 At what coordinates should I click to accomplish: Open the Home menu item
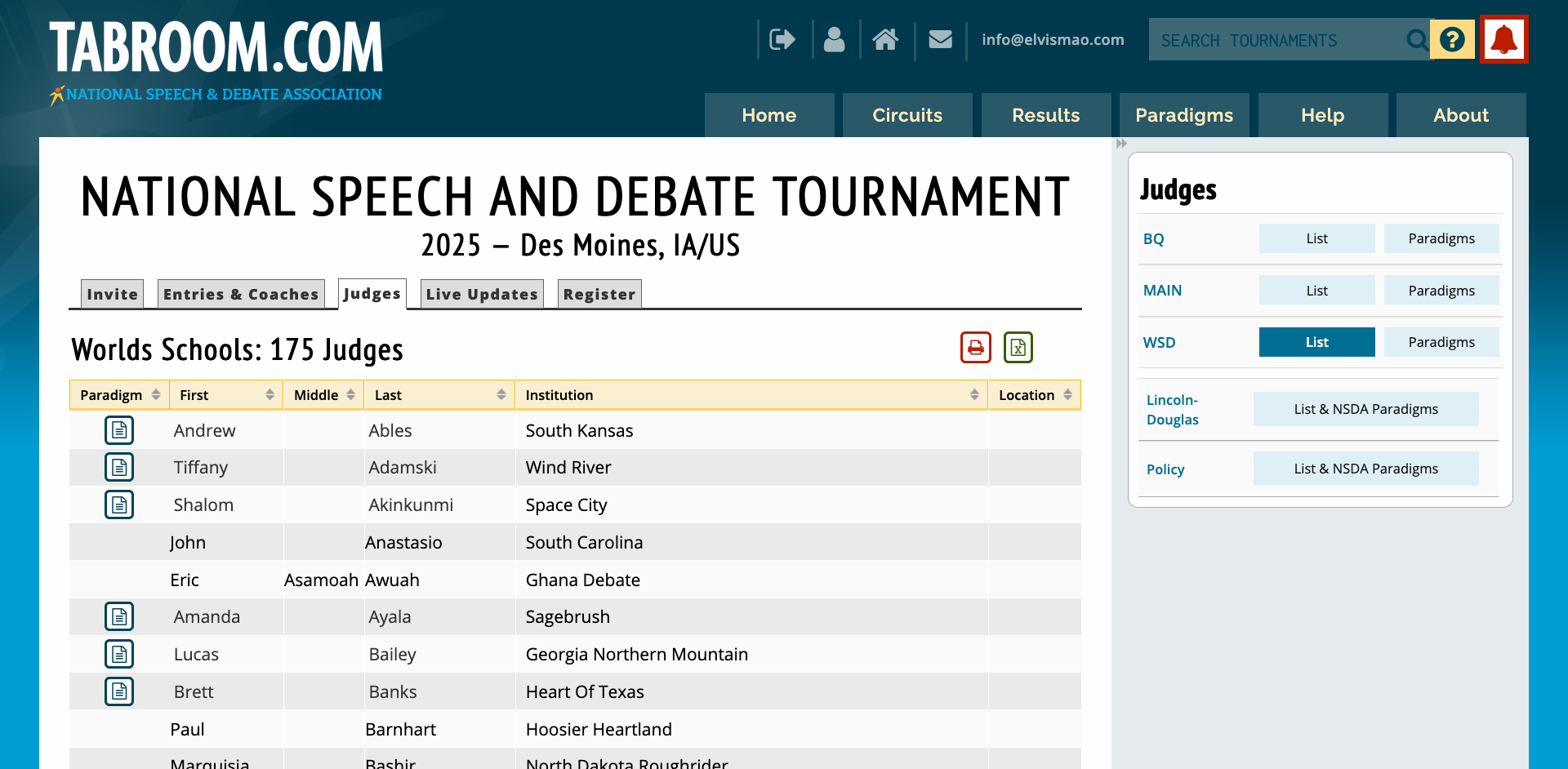[769, 115]
